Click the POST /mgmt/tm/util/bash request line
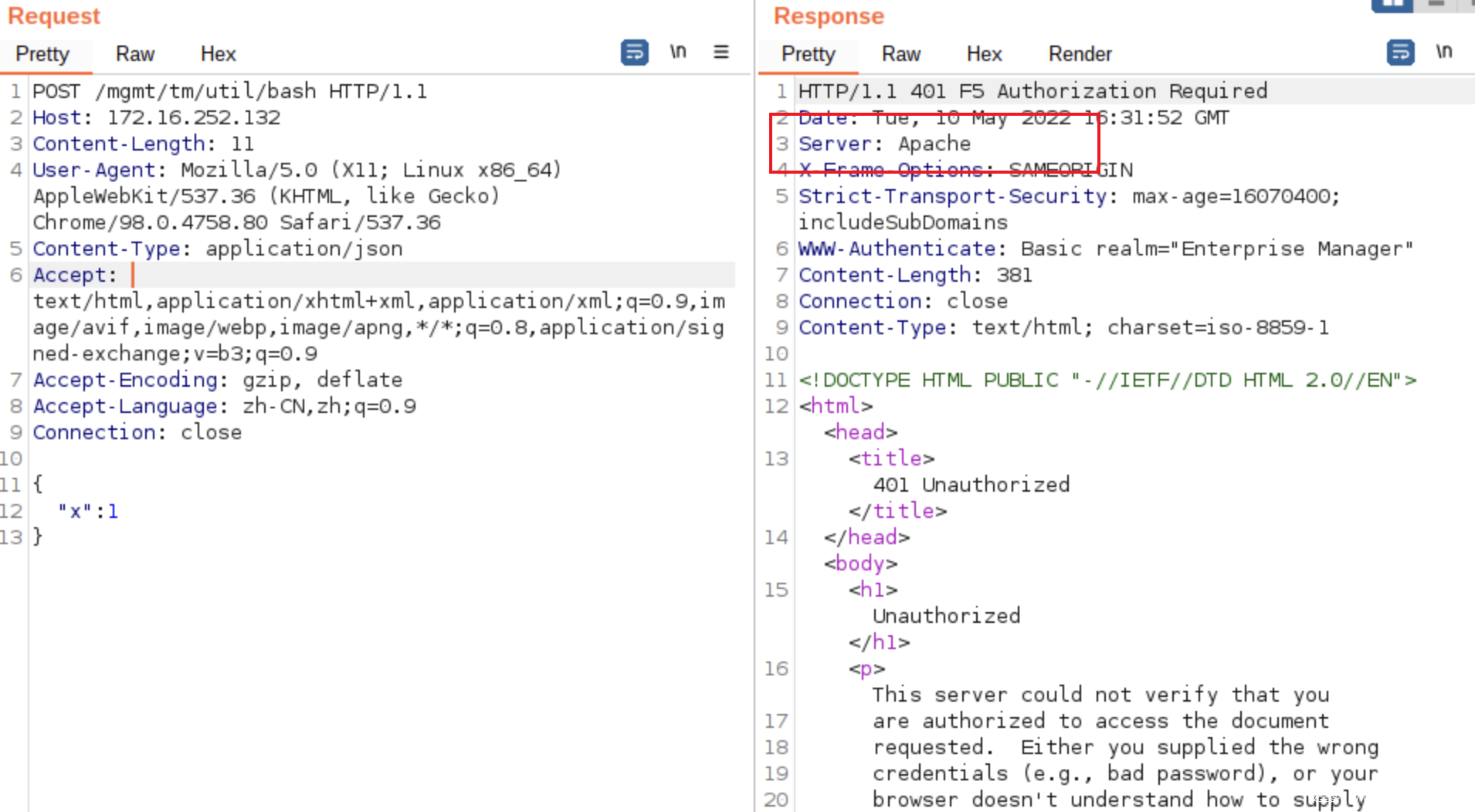1475x812 pixels. tap(229, 91)
